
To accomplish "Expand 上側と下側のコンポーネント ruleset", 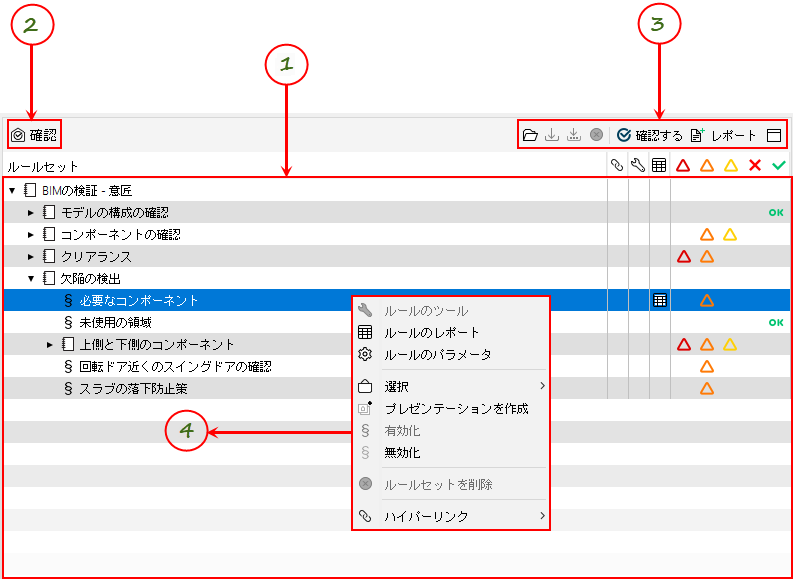I will point(50,345).
